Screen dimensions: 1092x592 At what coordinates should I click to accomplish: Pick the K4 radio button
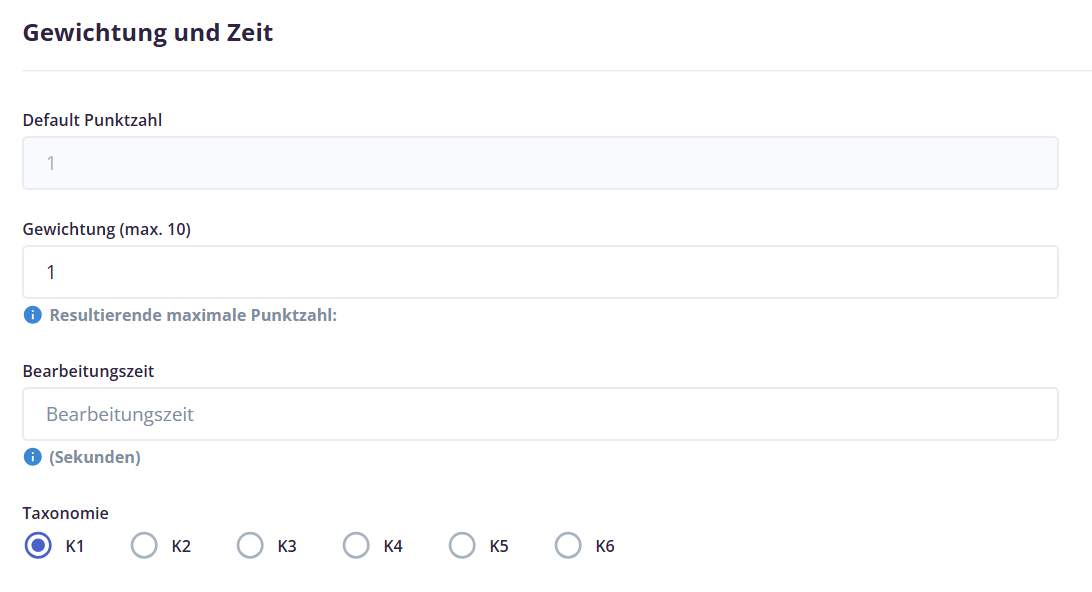click(x=356, y=545)
